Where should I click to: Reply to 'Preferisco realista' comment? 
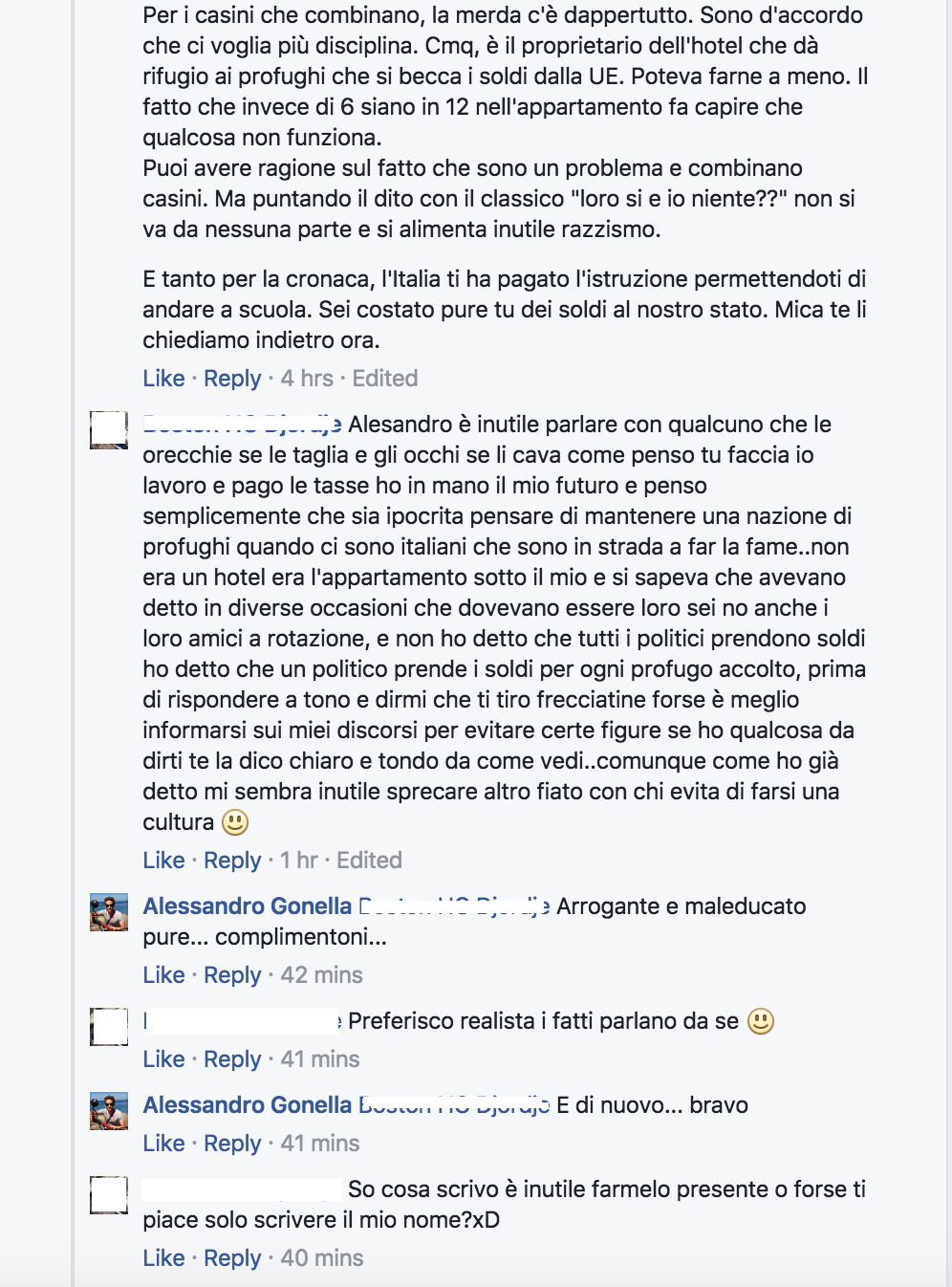tap(232, 1059)
